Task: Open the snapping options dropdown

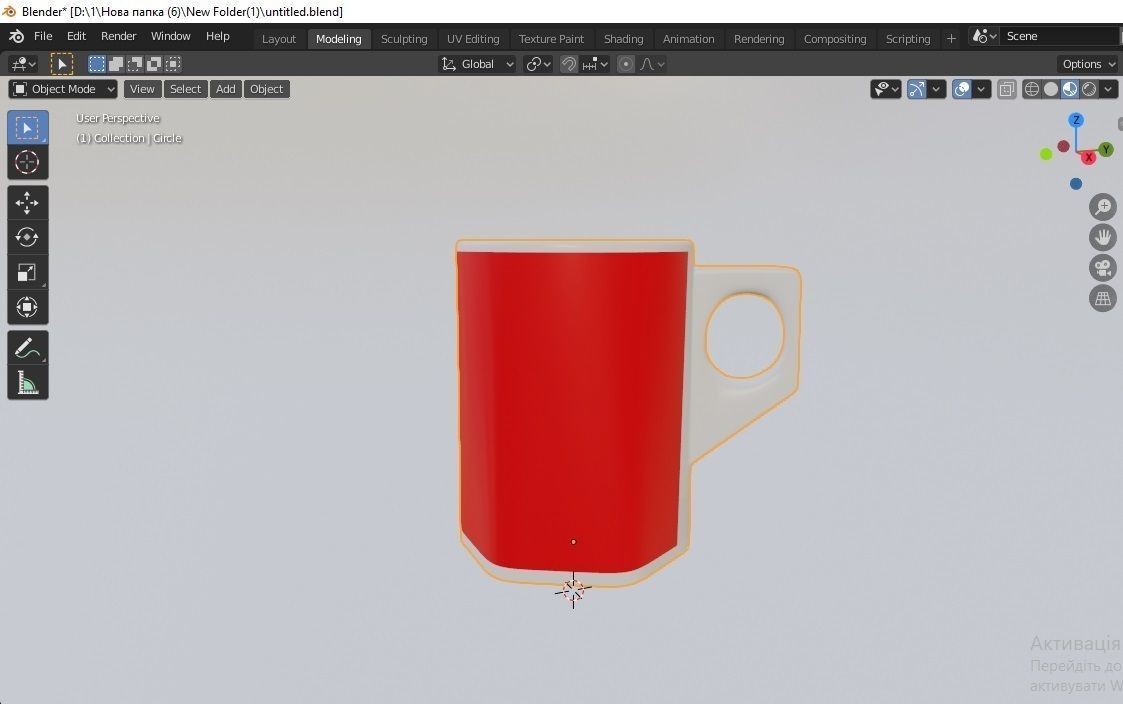Action: [x=595, y=64]
